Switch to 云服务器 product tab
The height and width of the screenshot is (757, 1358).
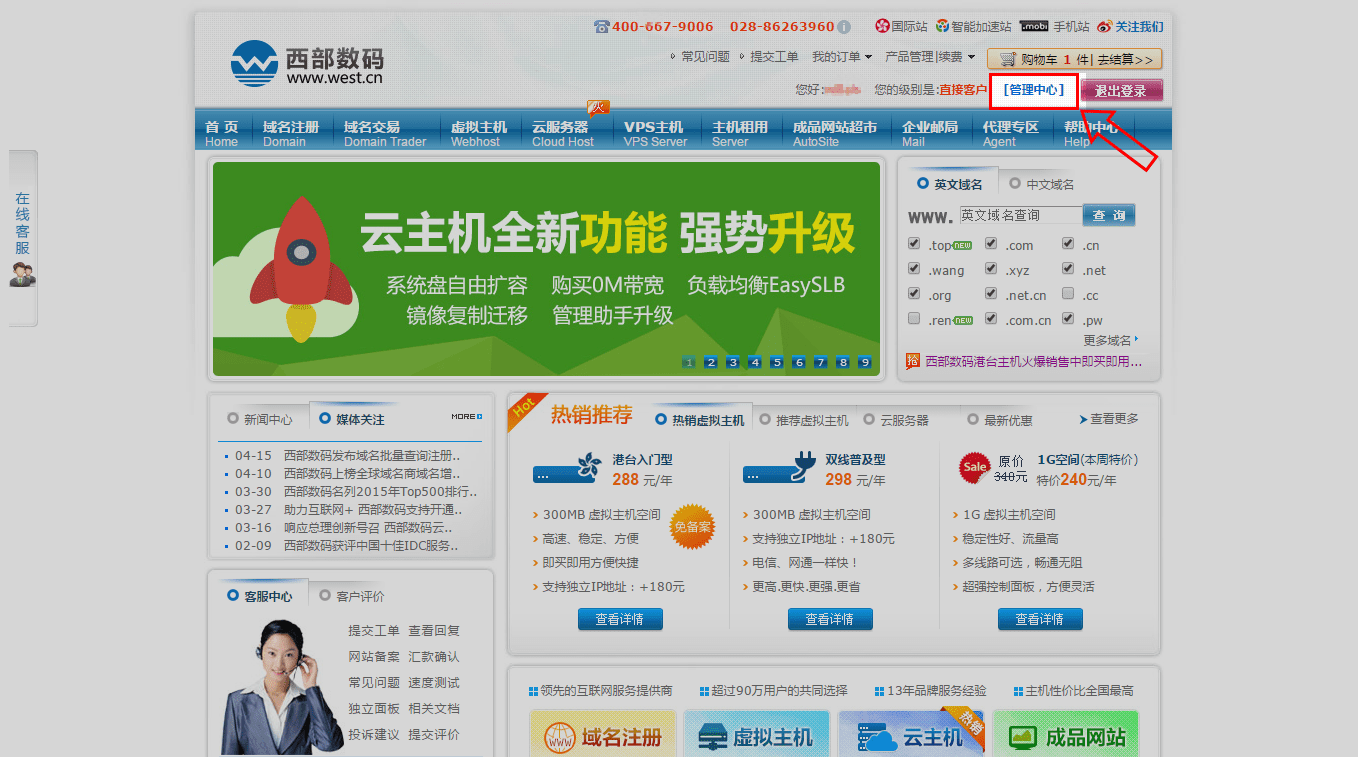click(896, 420)
